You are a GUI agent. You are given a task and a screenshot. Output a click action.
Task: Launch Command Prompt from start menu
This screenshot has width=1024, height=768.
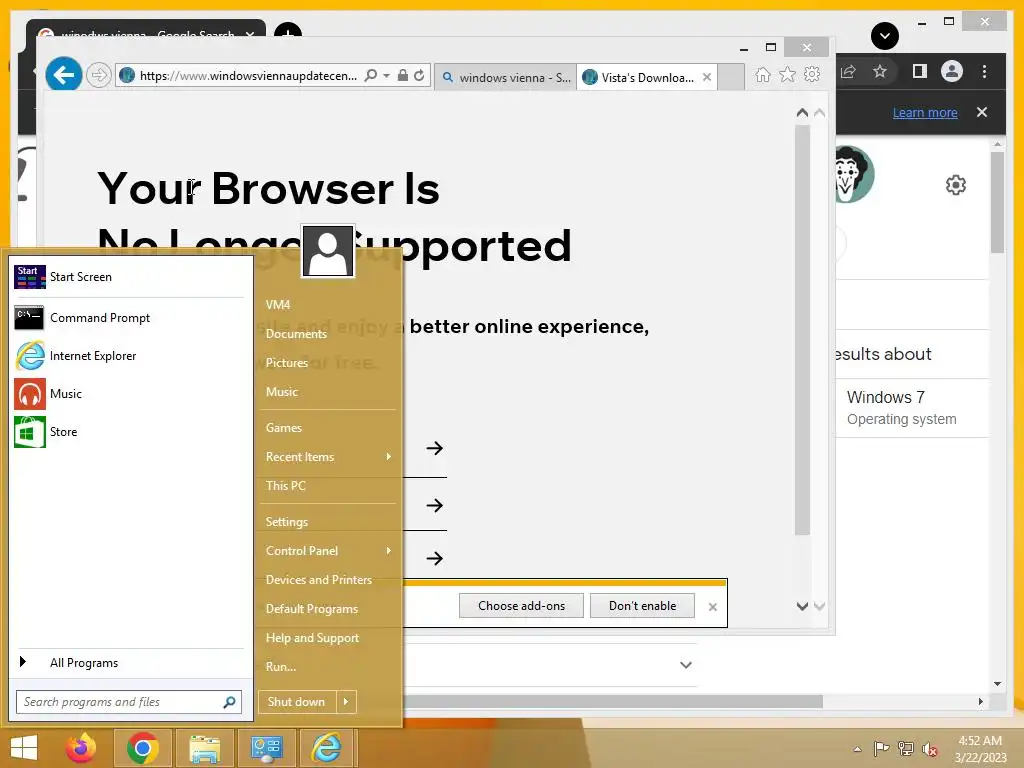128,318
